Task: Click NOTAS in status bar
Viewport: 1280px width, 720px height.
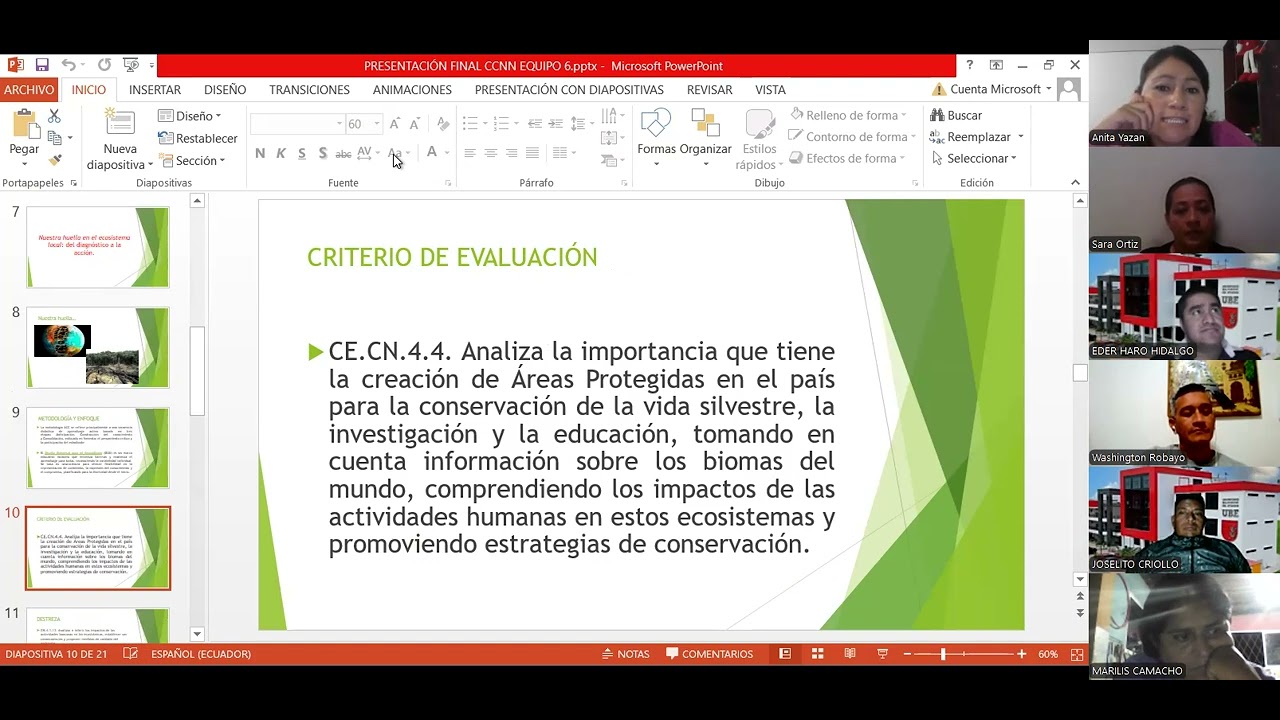Action: point(626,654)
